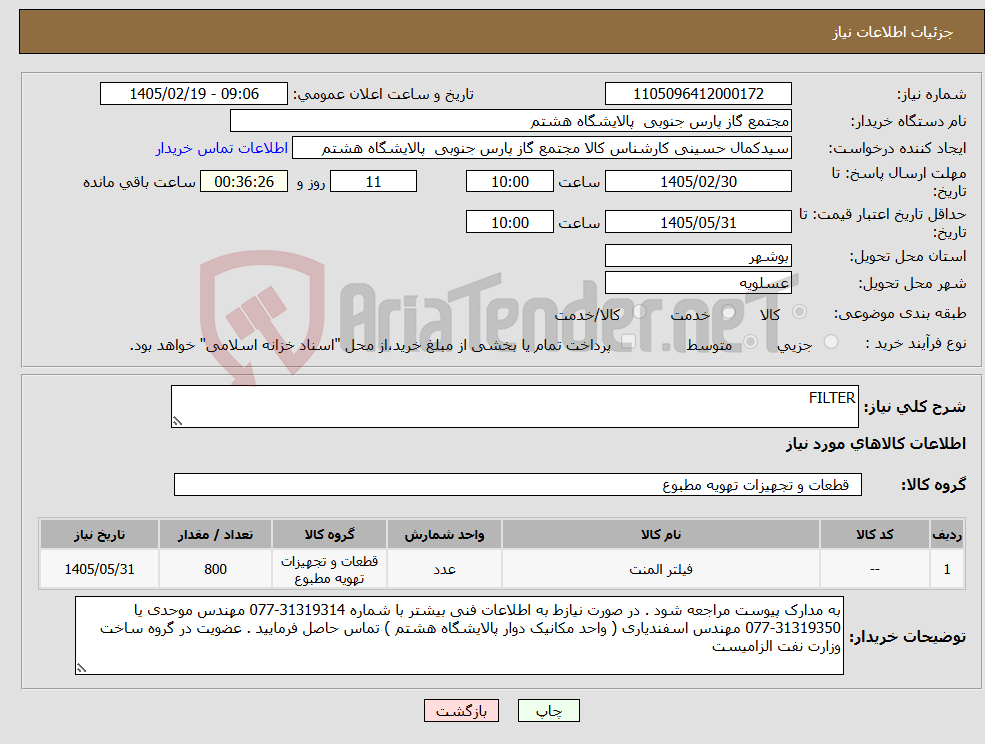The height and width of the screenshot is (744, 985).
Task: Click the price validity time 10:00 field
Action: coord(509,222)
